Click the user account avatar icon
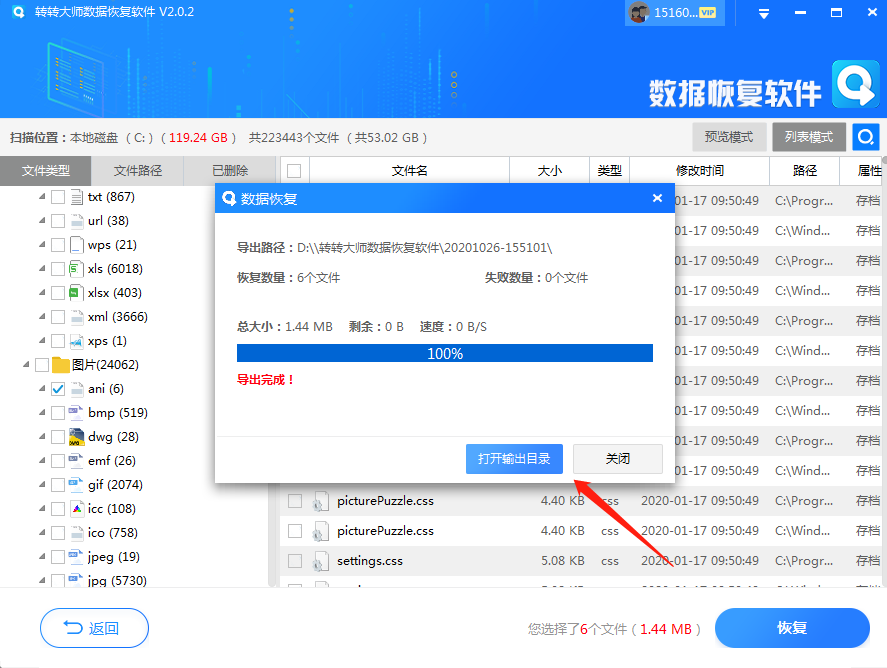The width and height of the screenshot is (887, 668). point(640,12)
